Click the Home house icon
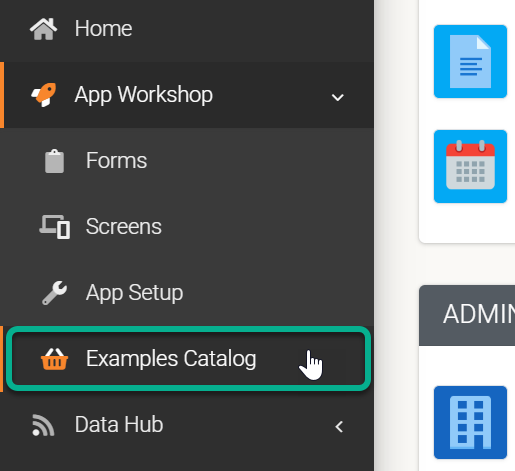Viewport: 515px width, 471px height. (43, 29)
